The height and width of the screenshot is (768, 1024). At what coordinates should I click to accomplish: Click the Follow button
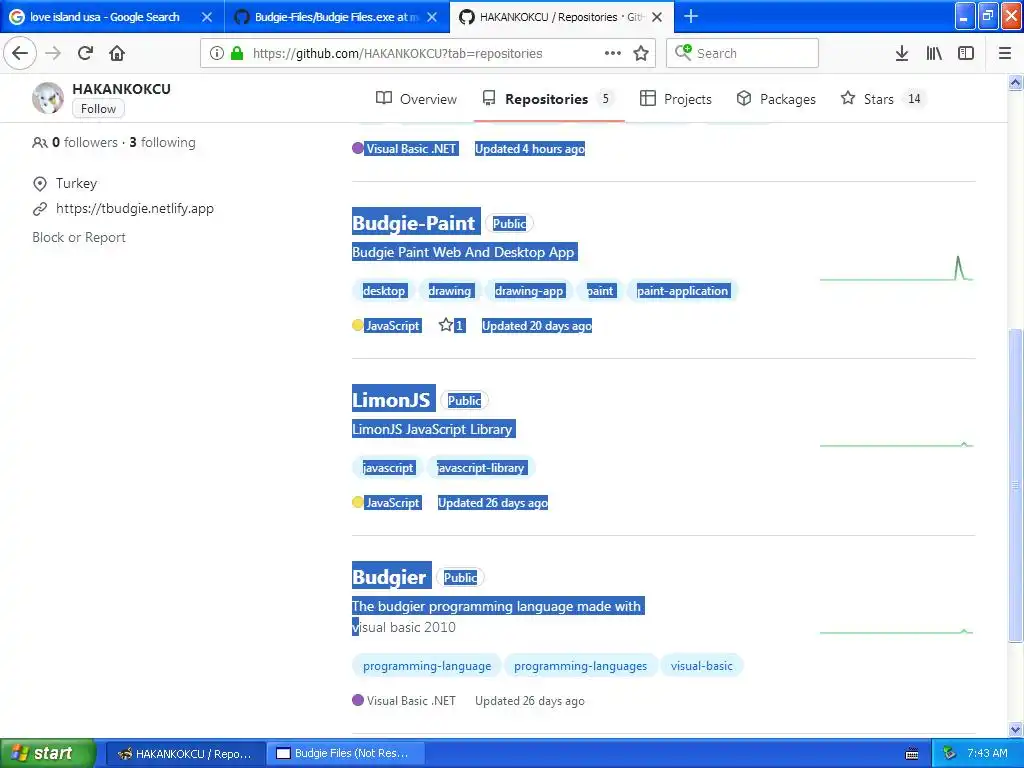98,108
